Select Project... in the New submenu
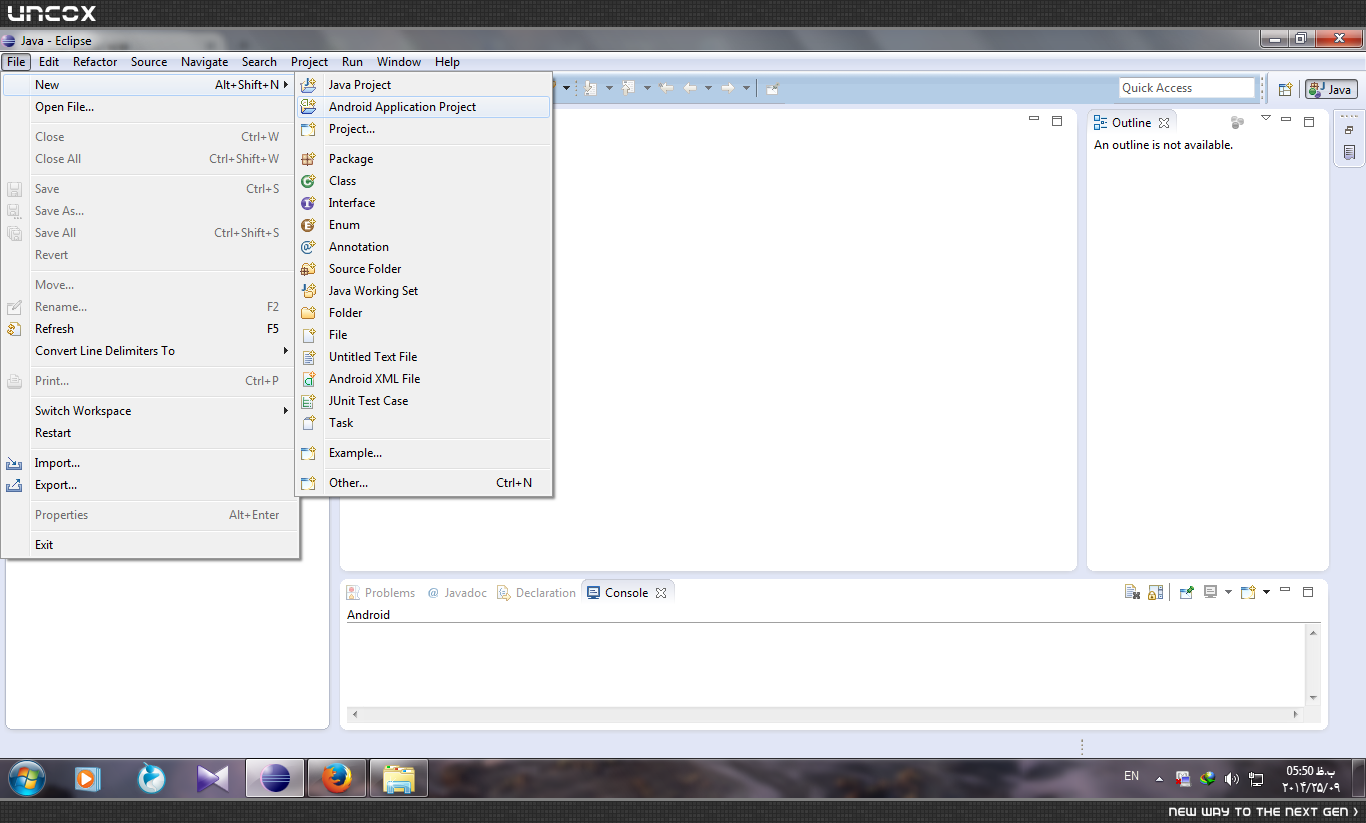The height and width of the screenshot is (823, 1366). 423,129
